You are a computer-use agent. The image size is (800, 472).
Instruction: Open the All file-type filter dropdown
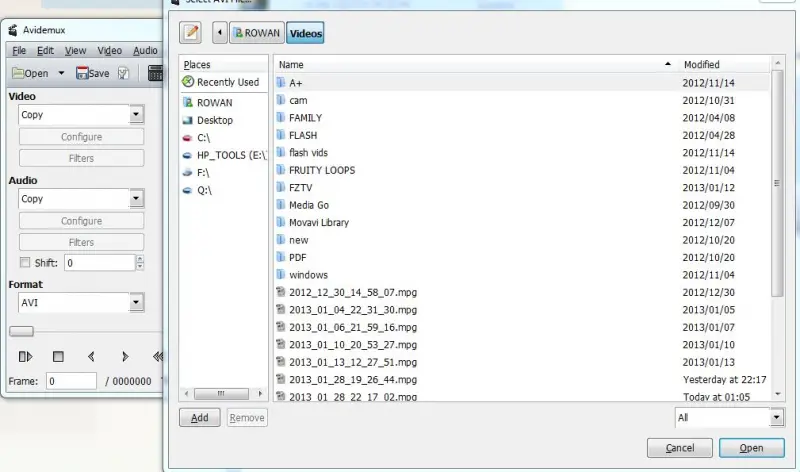776,418
